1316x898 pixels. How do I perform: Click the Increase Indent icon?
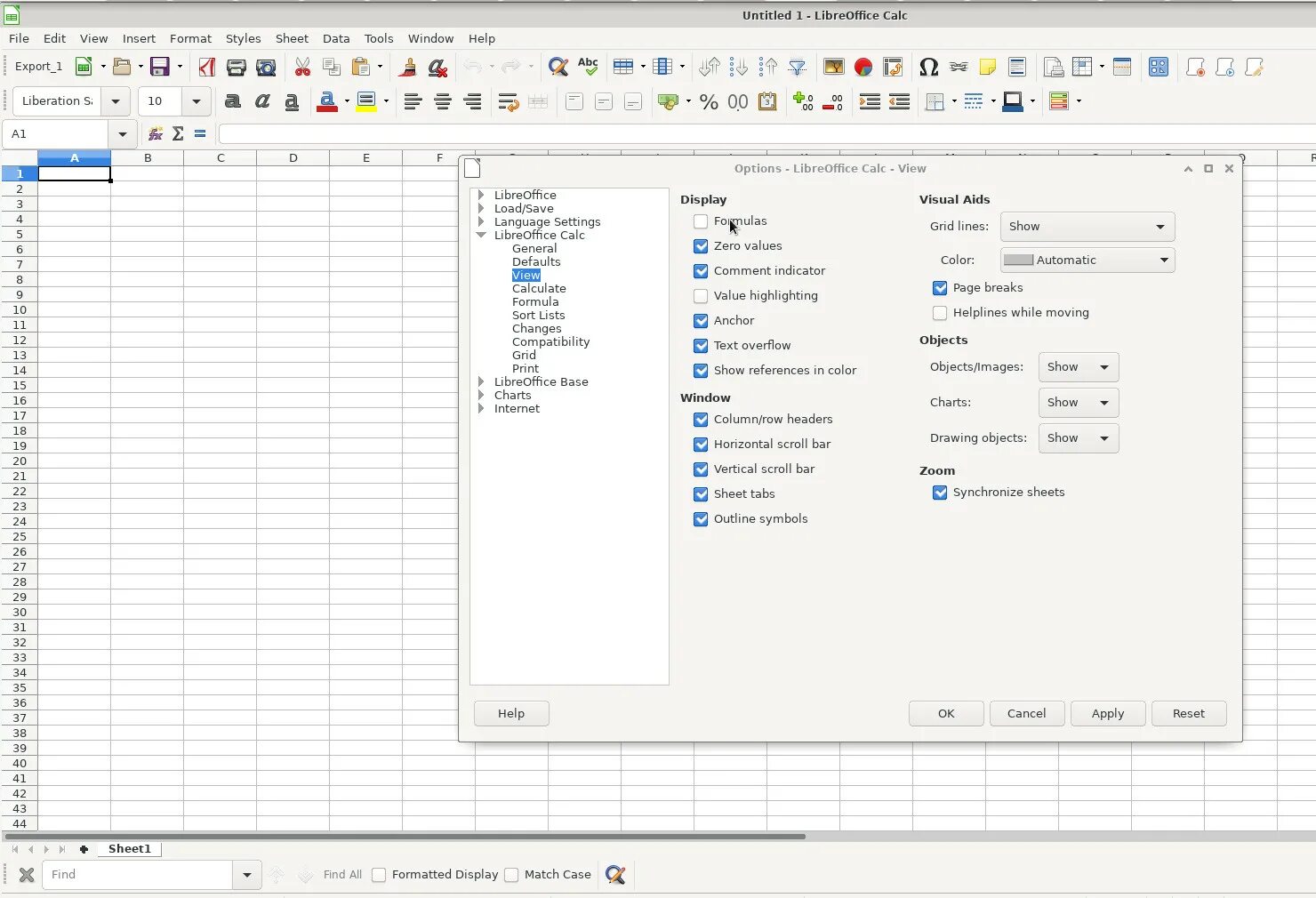tap(870, 101)
